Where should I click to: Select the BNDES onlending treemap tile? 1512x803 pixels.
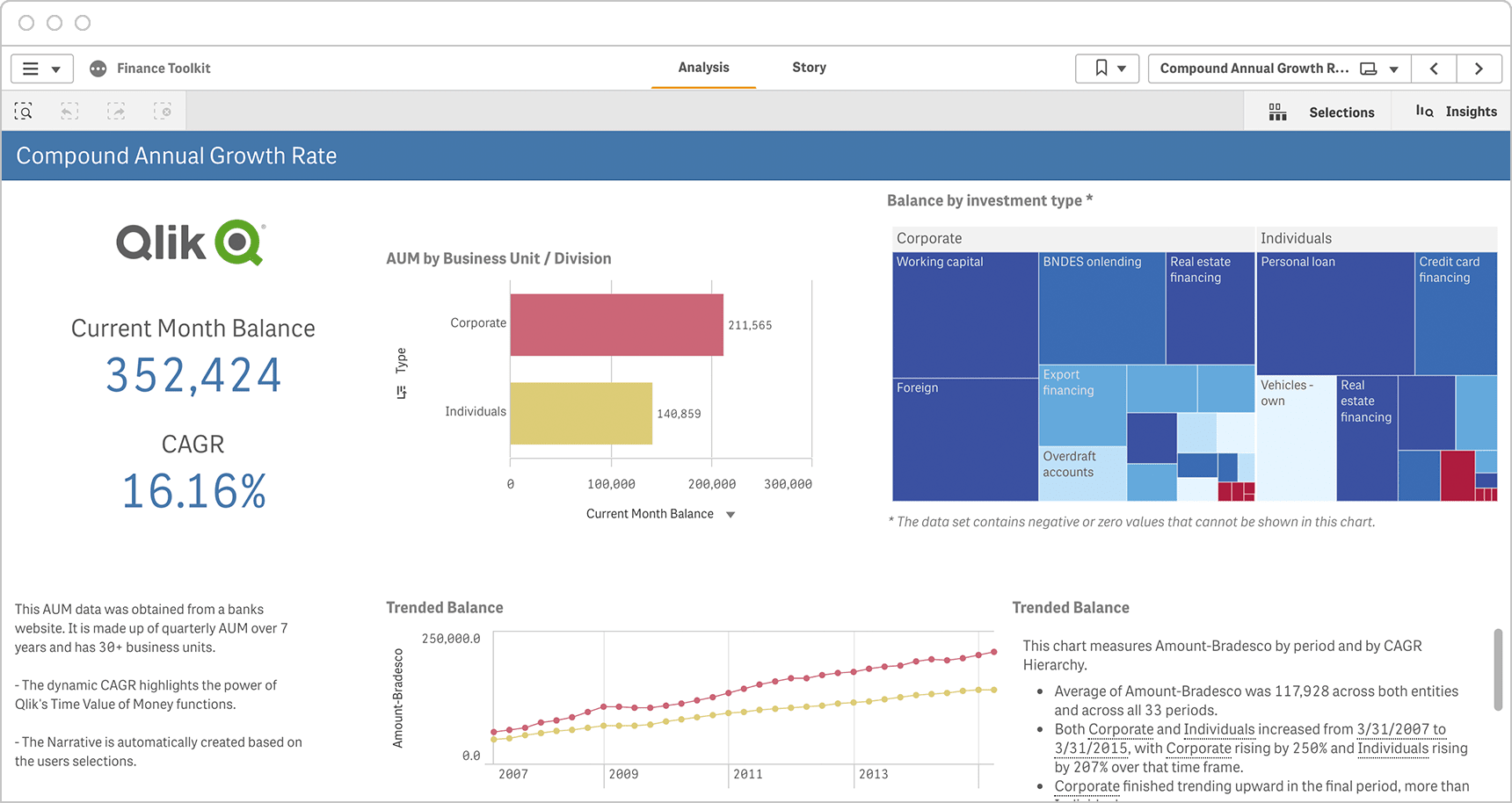coord(1102,308)
